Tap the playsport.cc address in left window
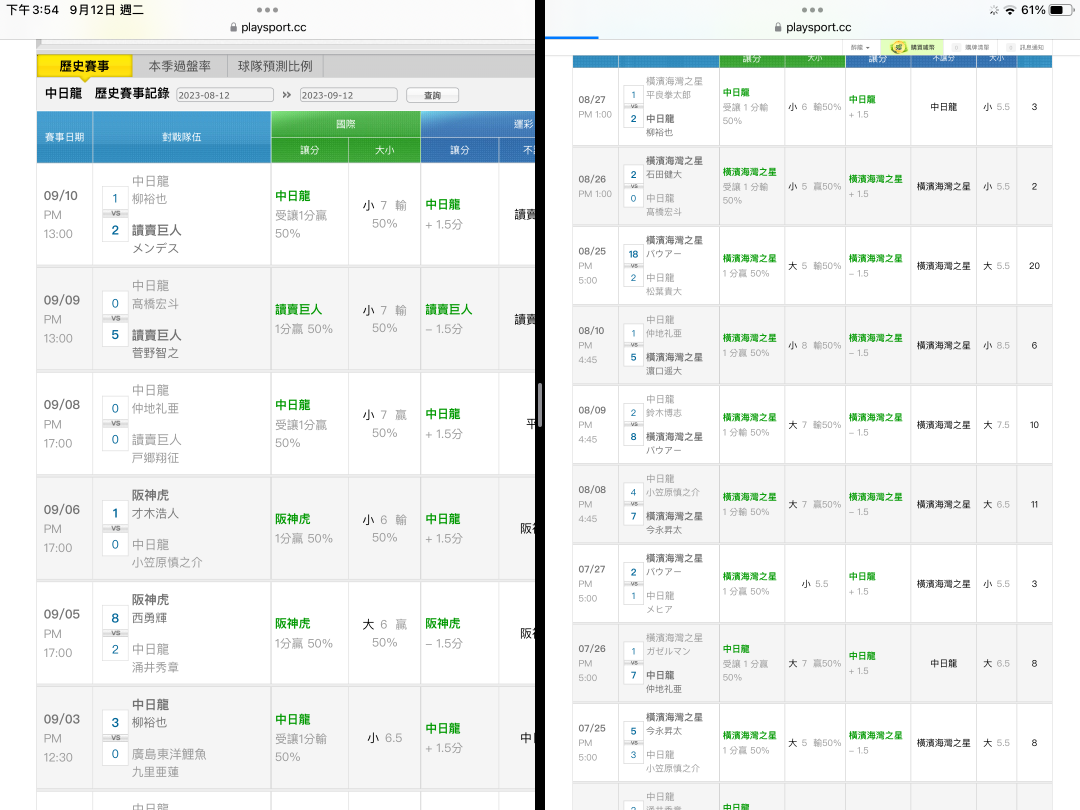The height and width of the screenshot is (810, 1080). pos(273,28)
